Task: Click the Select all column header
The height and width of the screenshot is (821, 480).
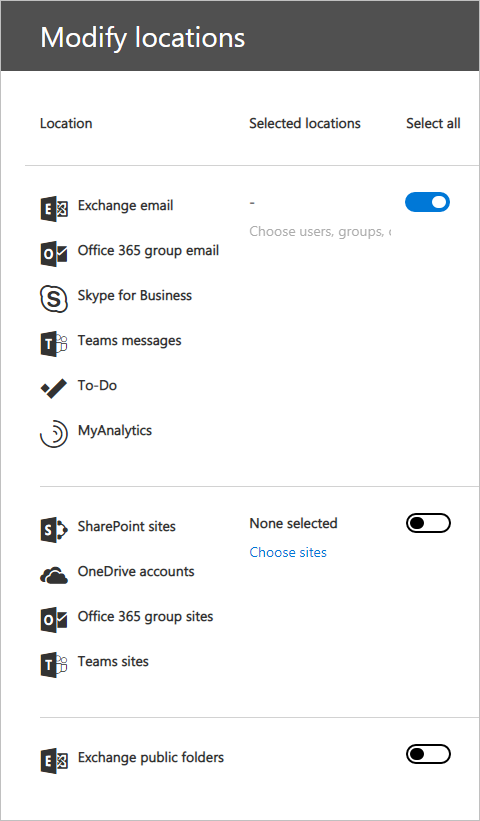Action: coord(433,124)
